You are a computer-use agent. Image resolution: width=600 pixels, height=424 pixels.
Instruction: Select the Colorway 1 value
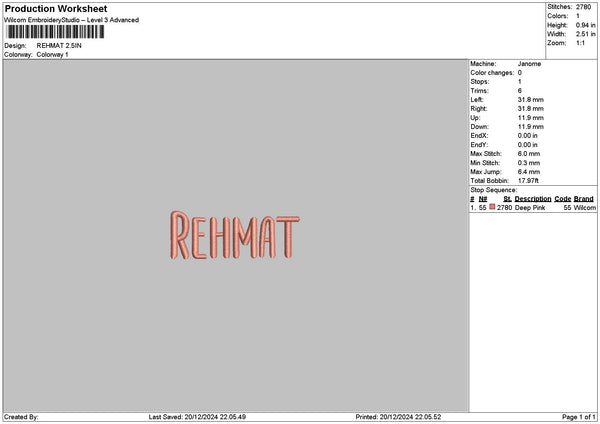click(x=52, y=55)
